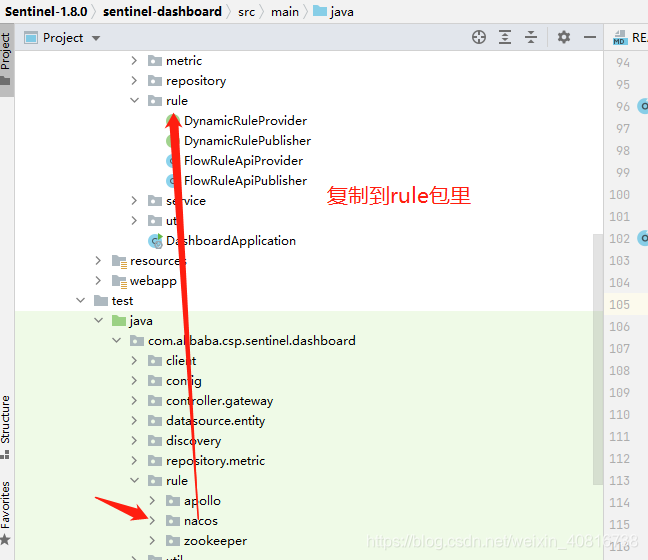Expand the datasource.entity package
Screen dimensions: 648x560
point(134,420)
